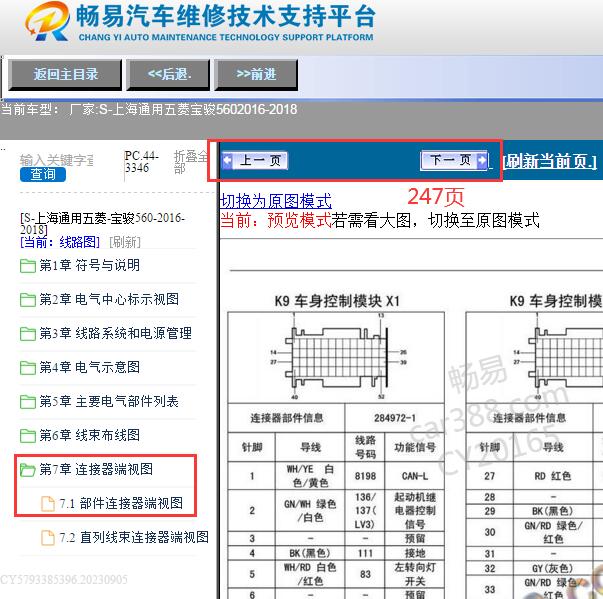Click the CAN-L function signal cell

coord(415,476)
